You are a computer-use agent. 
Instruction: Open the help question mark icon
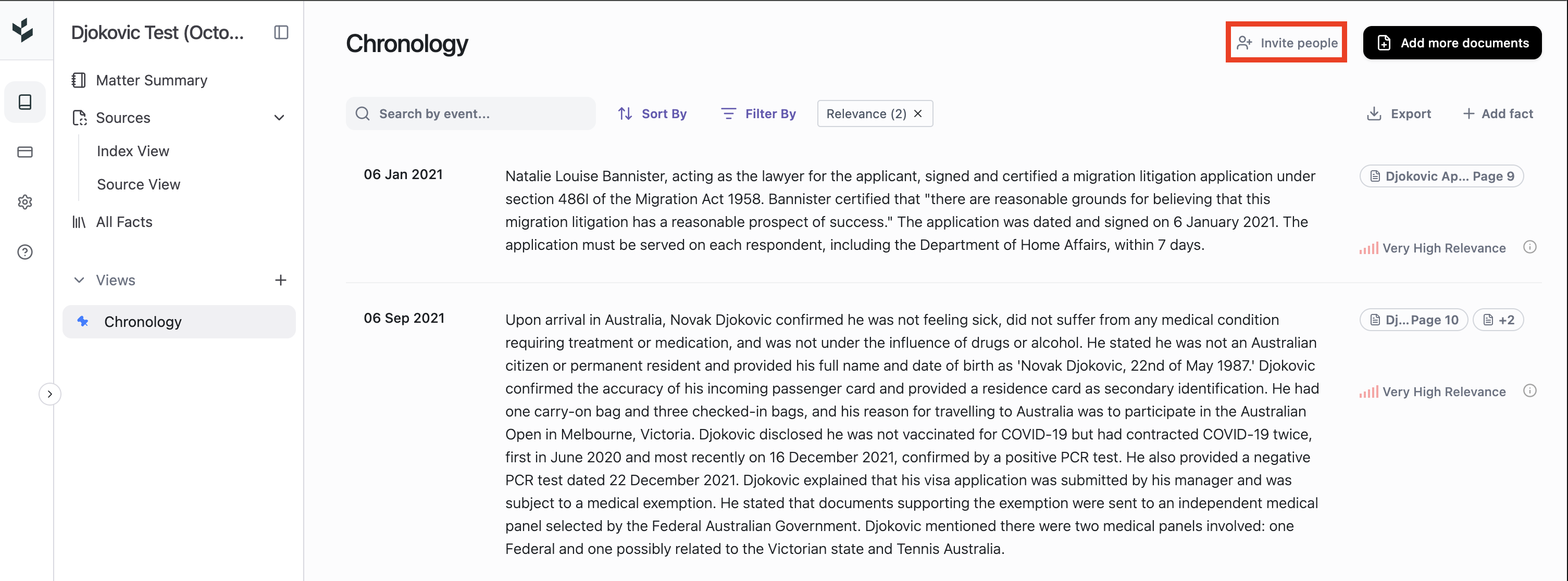tap(25, 252)
